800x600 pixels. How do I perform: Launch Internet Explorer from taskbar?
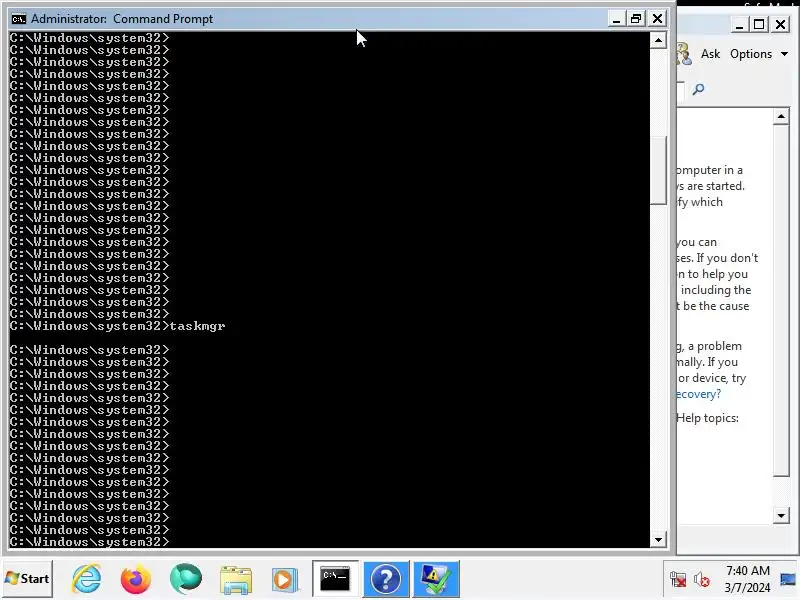pos(86,579)
